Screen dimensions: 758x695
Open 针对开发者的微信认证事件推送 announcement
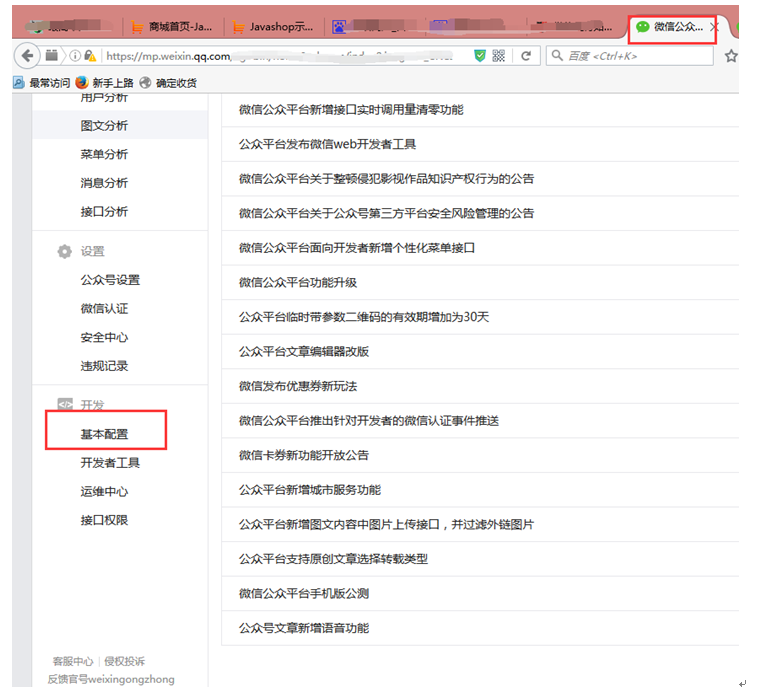click(x=369, y=420)
